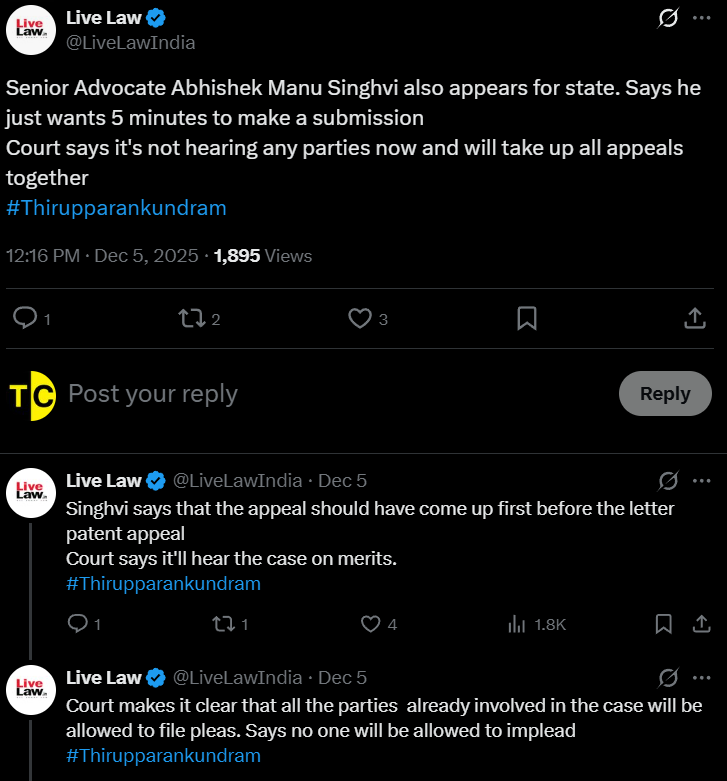The width and height of the screenshot is (727, 781).
Task: Open @LiveLawIndia handle under main tweet name
Action: (x=131, y=42)
